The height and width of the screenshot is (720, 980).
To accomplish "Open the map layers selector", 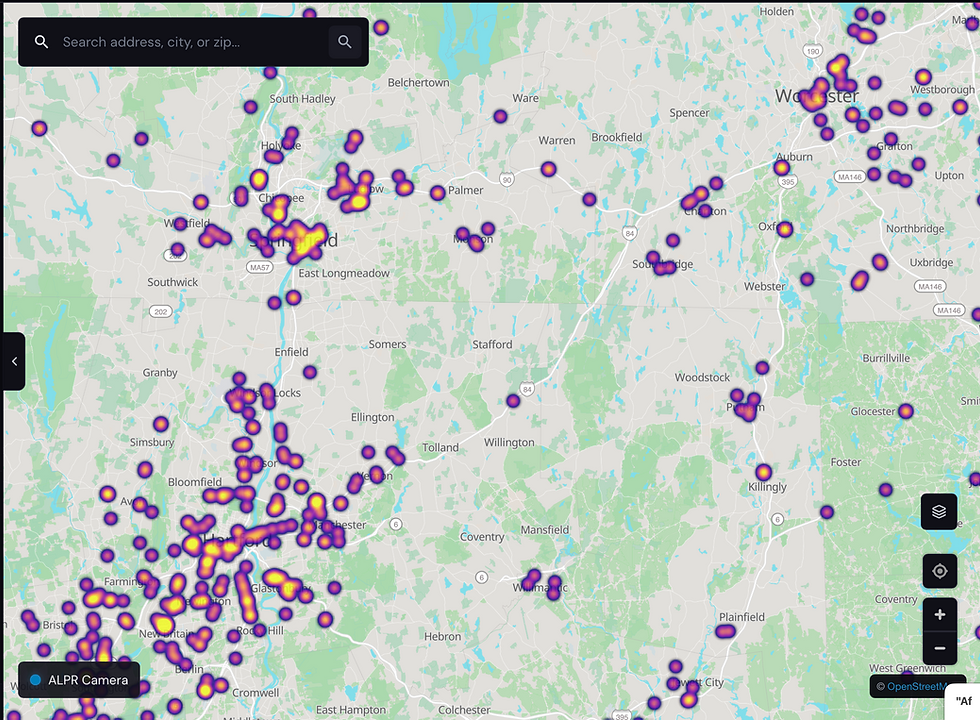I will point(939,511).
